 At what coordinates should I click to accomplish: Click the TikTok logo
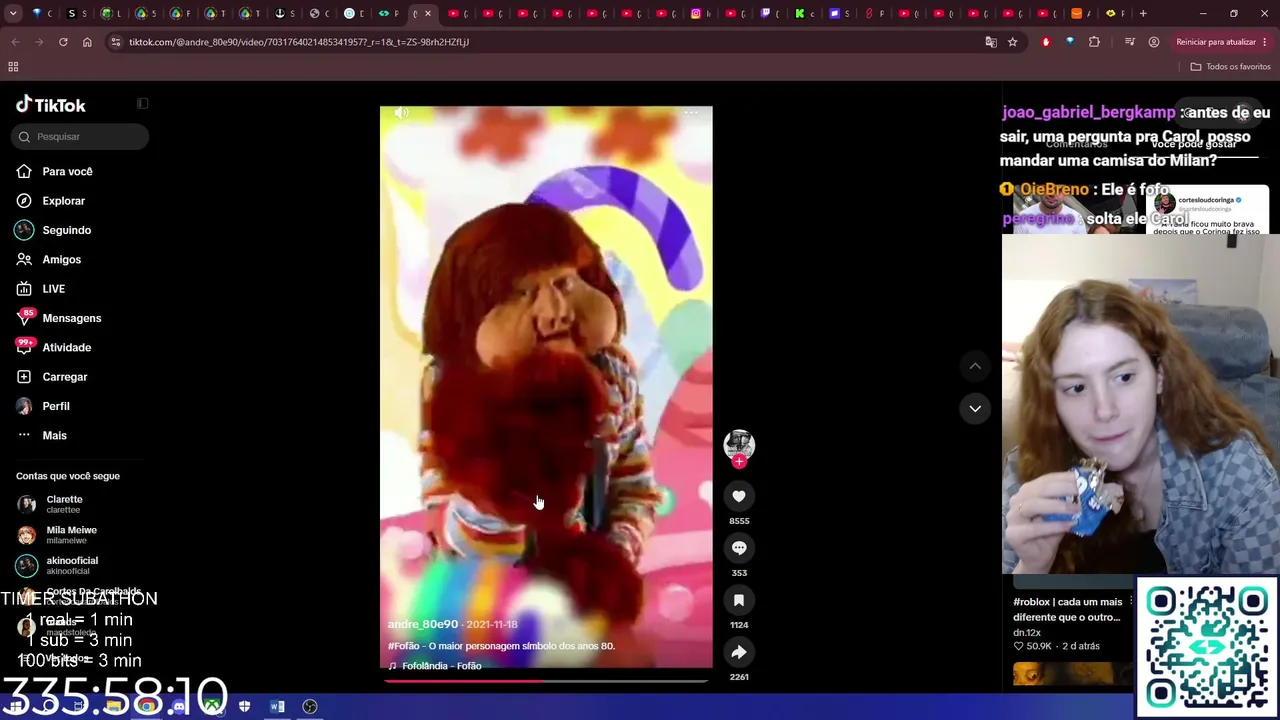tap(51, 105)
